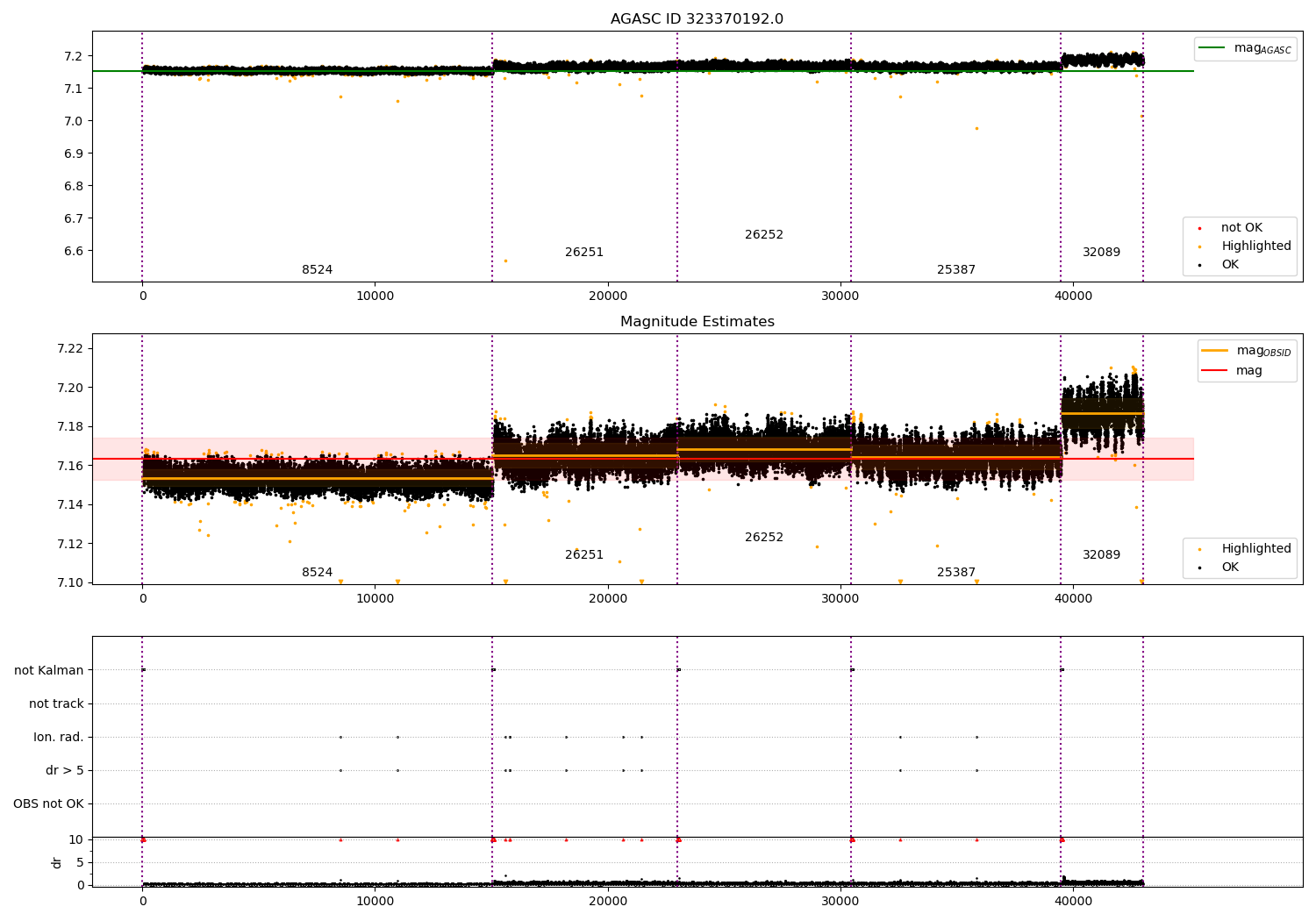This screenshot has height=921, width=1316.
Task: Click the 'dr > 5' axis label
Action: [x=65, y=770]
